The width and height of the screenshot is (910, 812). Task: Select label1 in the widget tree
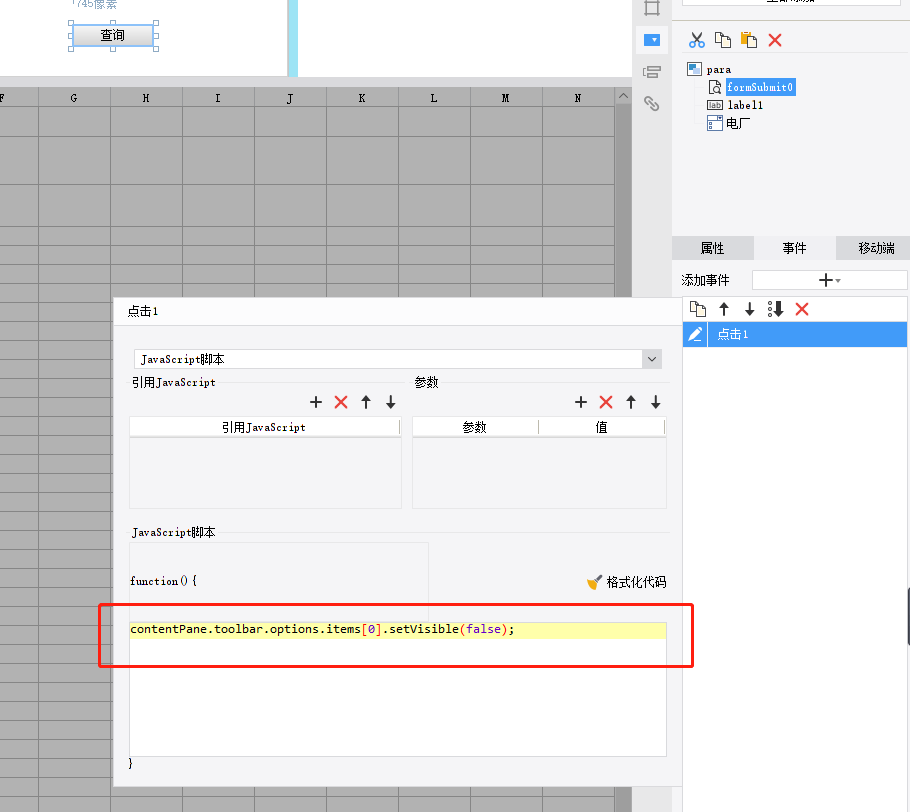click(745, 105)
